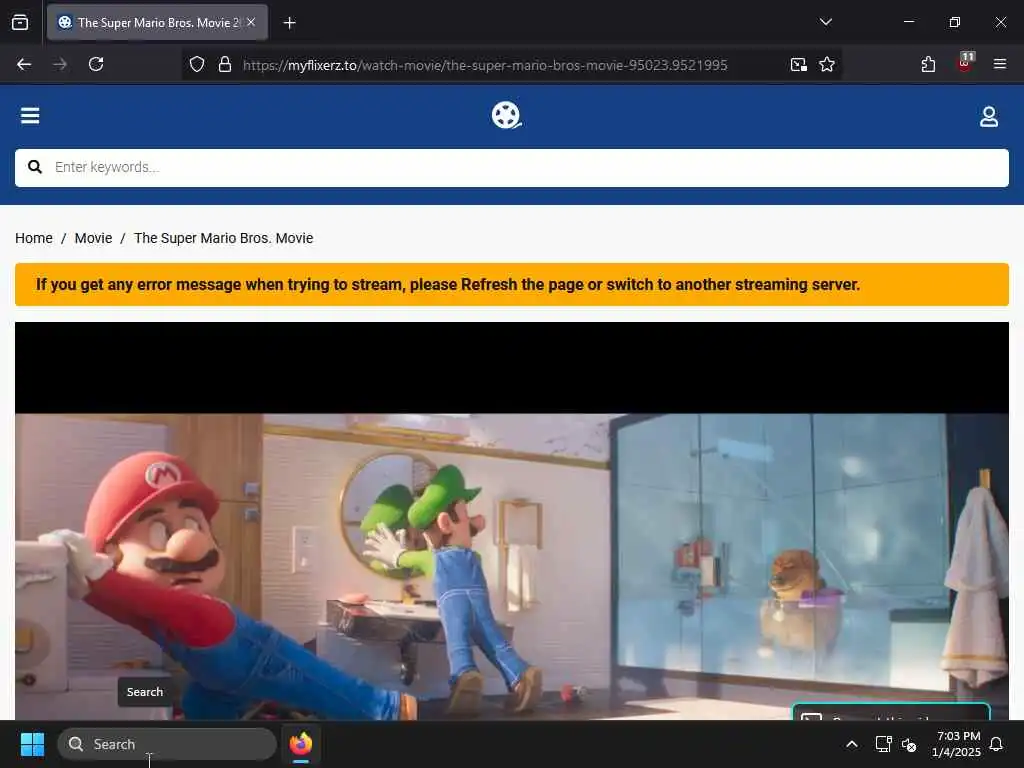
Task: Open the Firefox extensions puzzle icon
Action: click(x=928, y=64)
